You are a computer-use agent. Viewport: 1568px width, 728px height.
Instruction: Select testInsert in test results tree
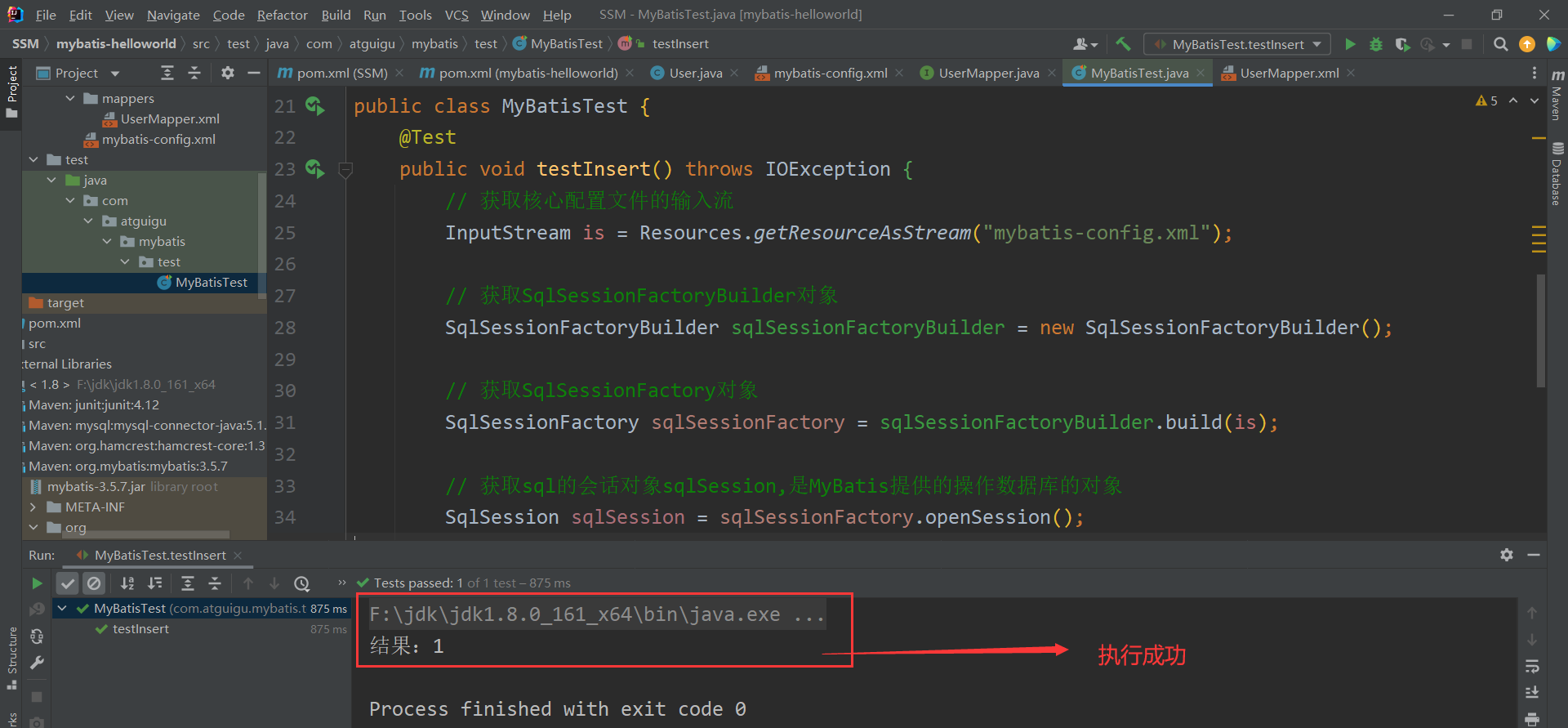[x=140, y=628]
